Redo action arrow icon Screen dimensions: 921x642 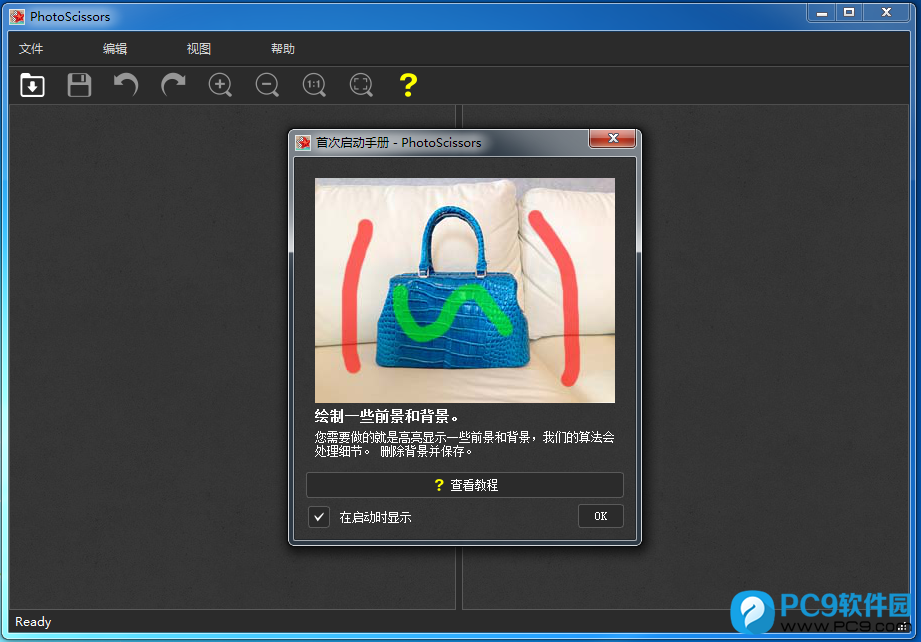pyautogui.click(x=173, y=85)
